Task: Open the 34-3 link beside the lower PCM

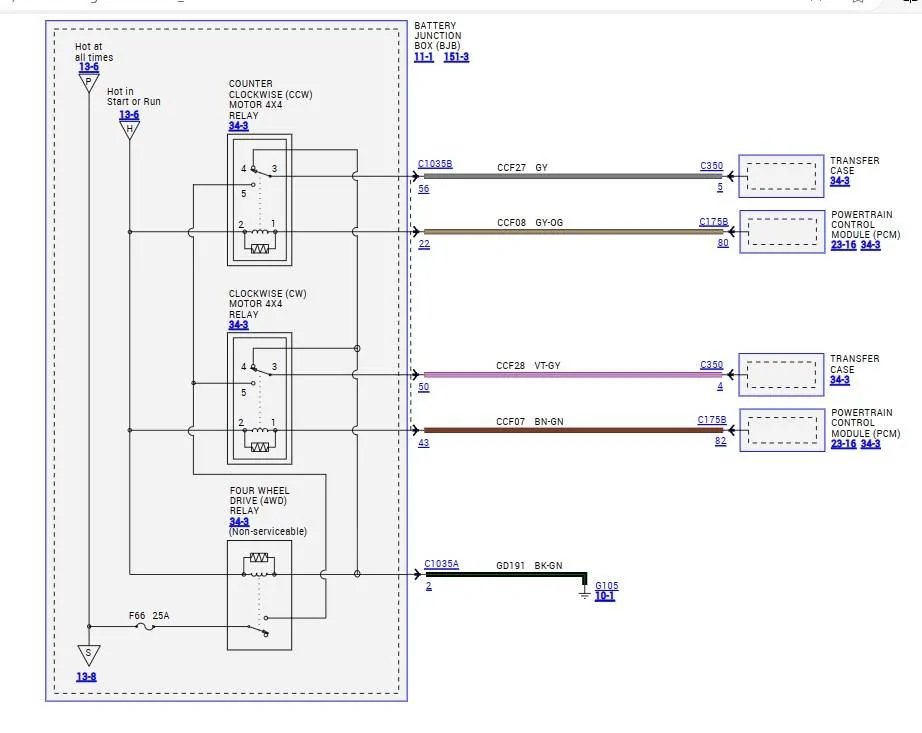Action: tap(870, 444)
